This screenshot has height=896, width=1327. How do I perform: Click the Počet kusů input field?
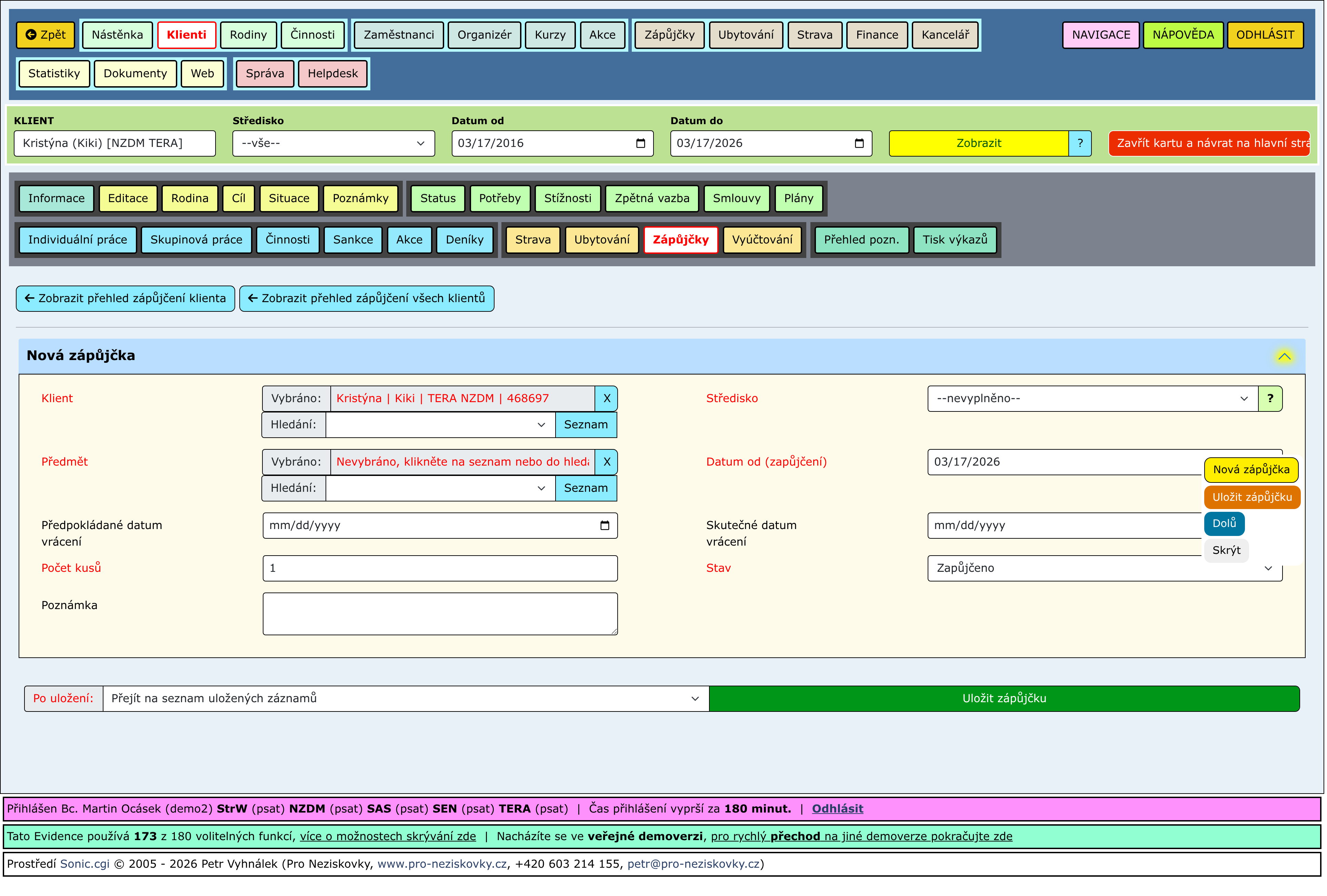[x=440, y=568]
